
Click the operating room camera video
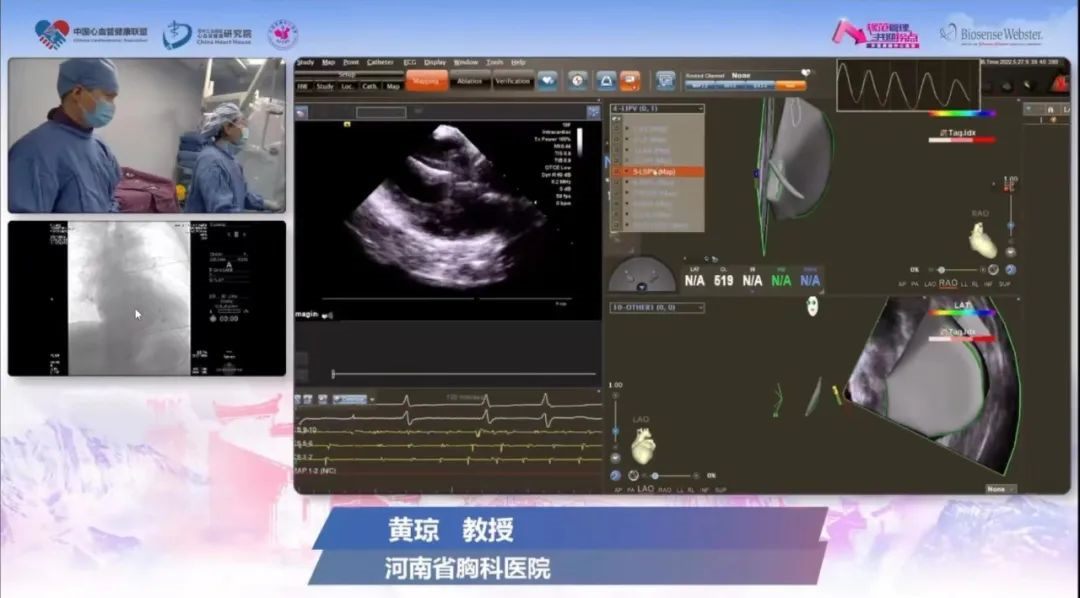[x=147, y=135]
